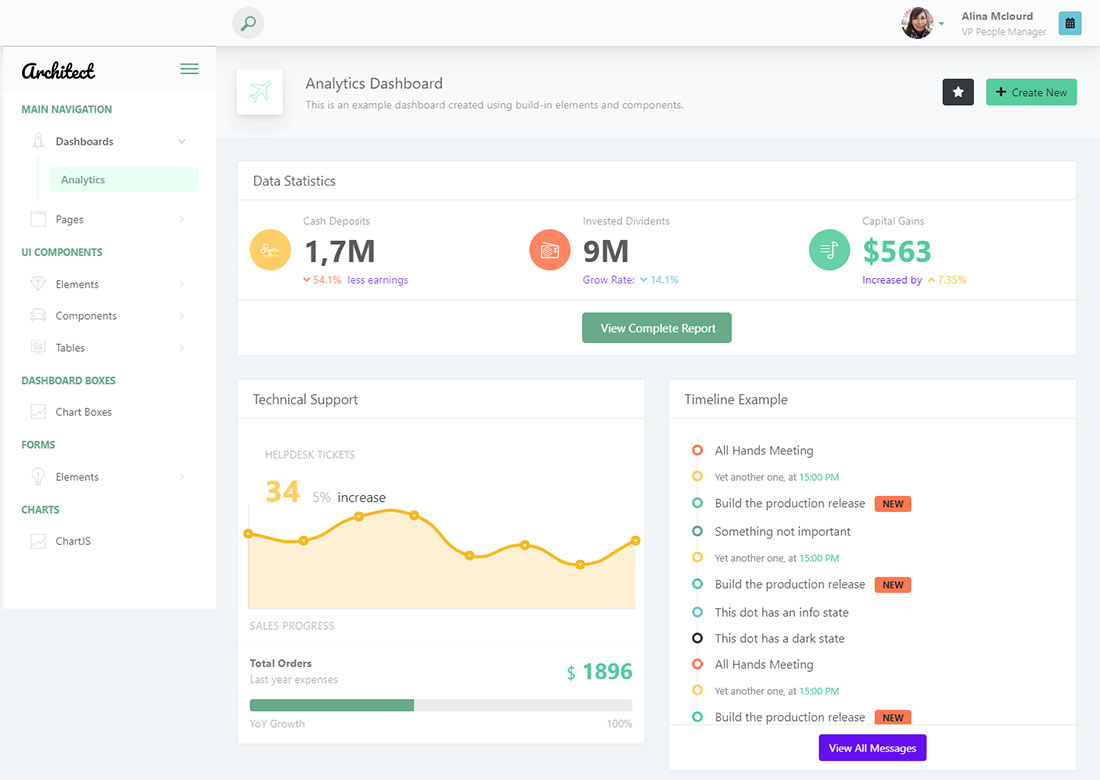Click the green Capital Gains icon

pyautogui.click(x=829, y=250)
